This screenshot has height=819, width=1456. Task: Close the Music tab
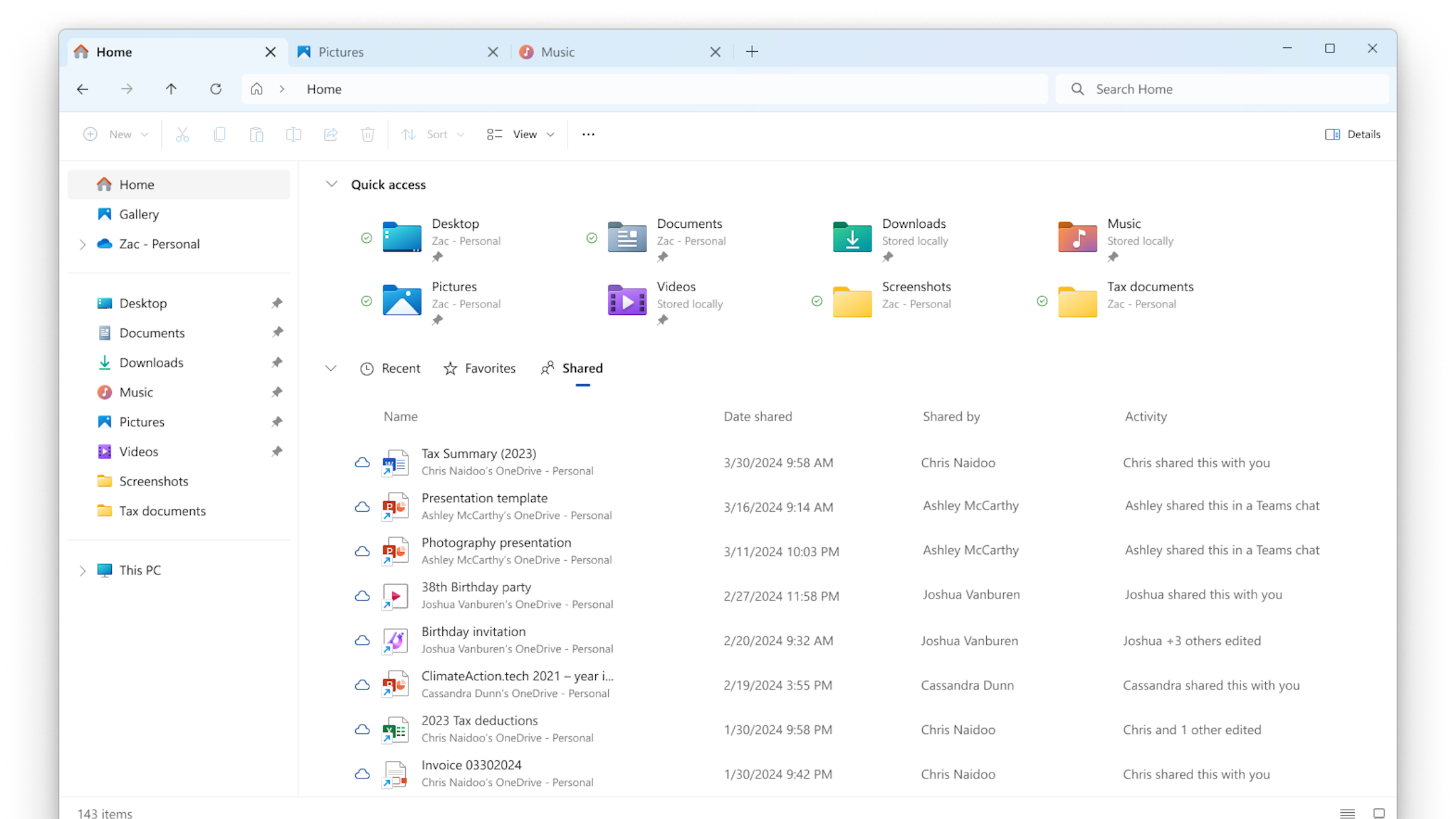(715, 52)
